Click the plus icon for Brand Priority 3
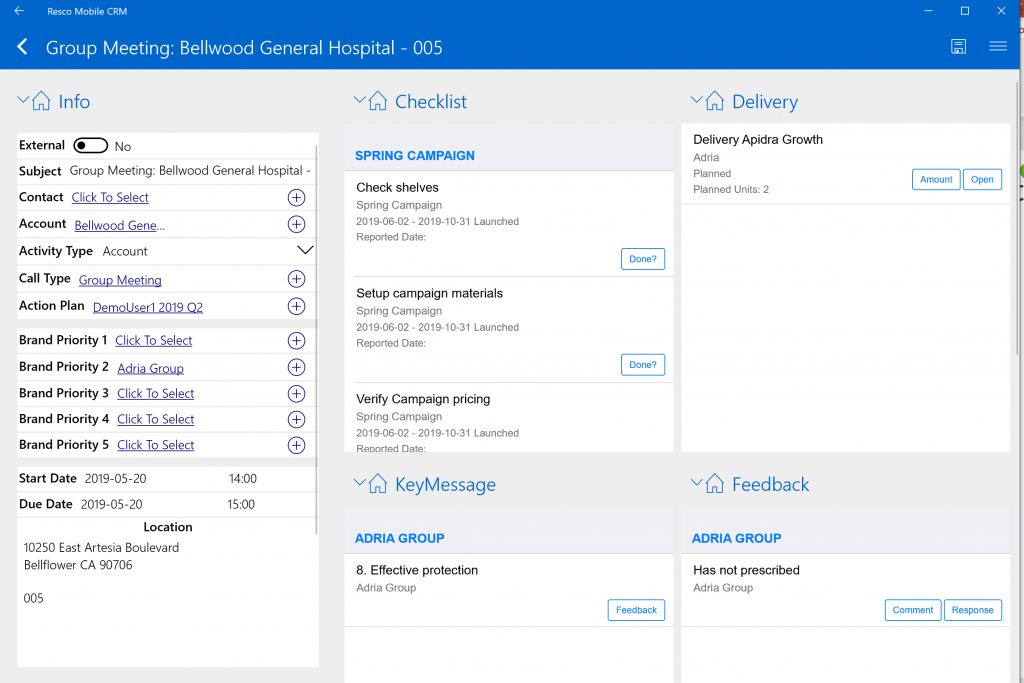Screen dimensions: 1024x683 (296, 394)
